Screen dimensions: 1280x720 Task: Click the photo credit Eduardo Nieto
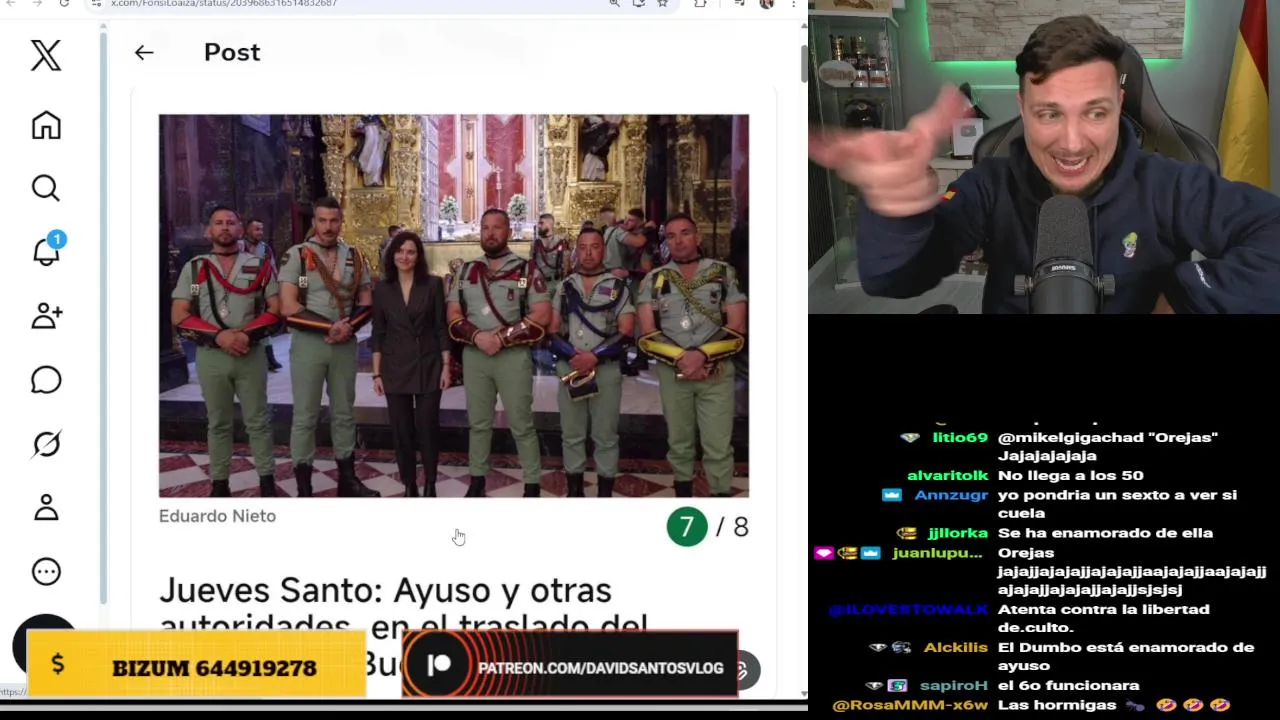(217, 516)
